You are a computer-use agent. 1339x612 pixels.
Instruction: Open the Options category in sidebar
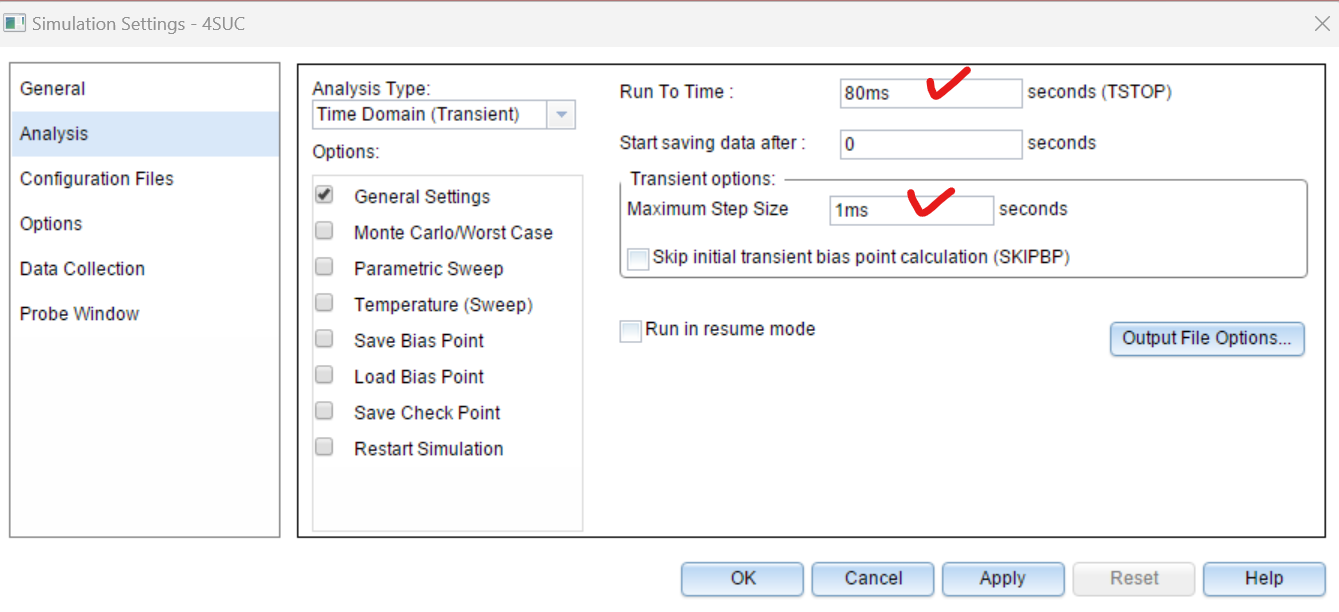coord(145,224)
